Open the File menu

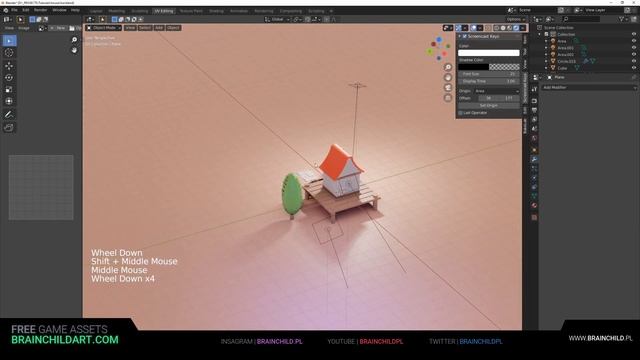click(14, 10)
